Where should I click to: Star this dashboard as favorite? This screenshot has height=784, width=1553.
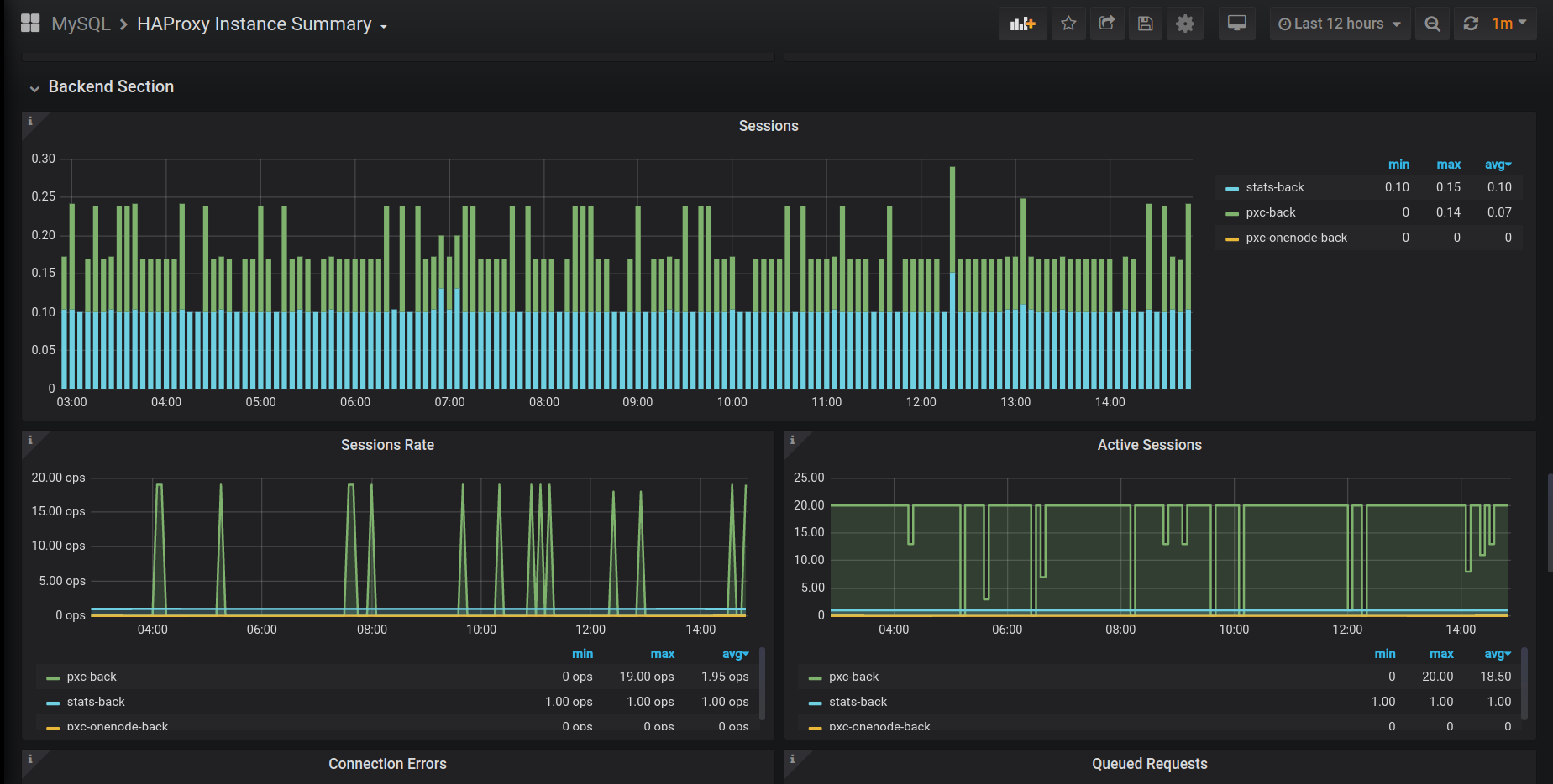pos(1068,24)
